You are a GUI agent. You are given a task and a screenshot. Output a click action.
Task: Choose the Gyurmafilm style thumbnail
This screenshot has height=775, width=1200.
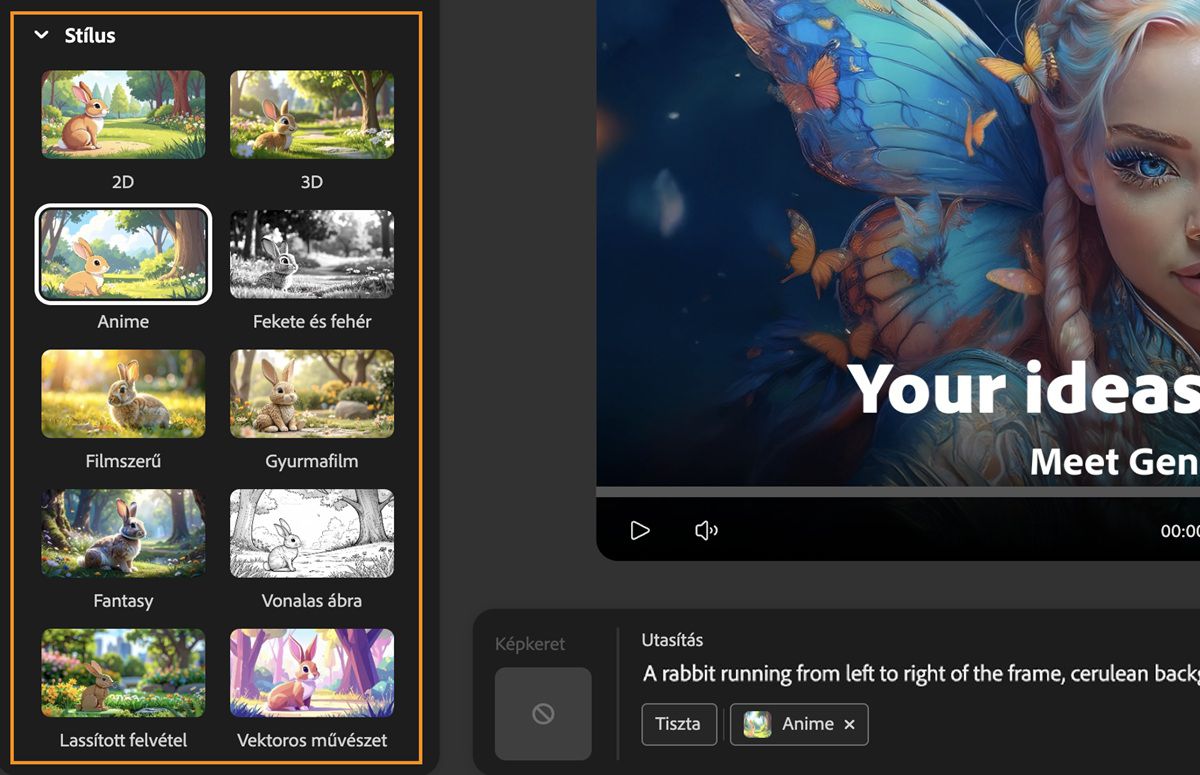click(x=312, y=394)
